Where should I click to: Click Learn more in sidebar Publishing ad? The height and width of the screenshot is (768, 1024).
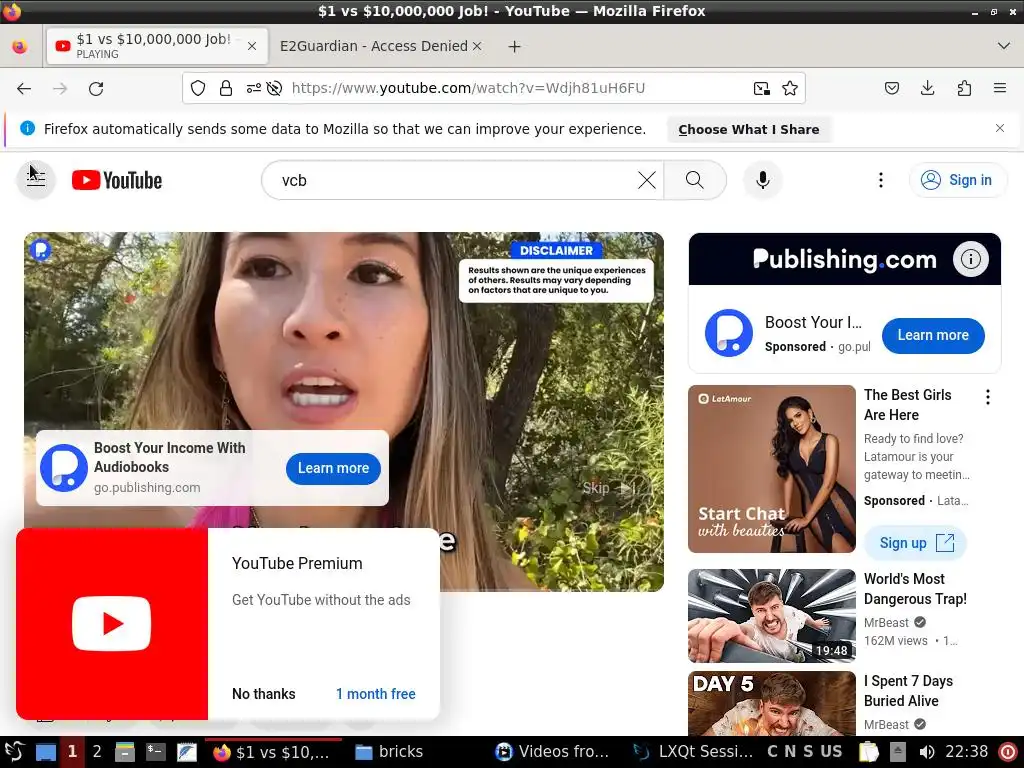tap(933, 336)
